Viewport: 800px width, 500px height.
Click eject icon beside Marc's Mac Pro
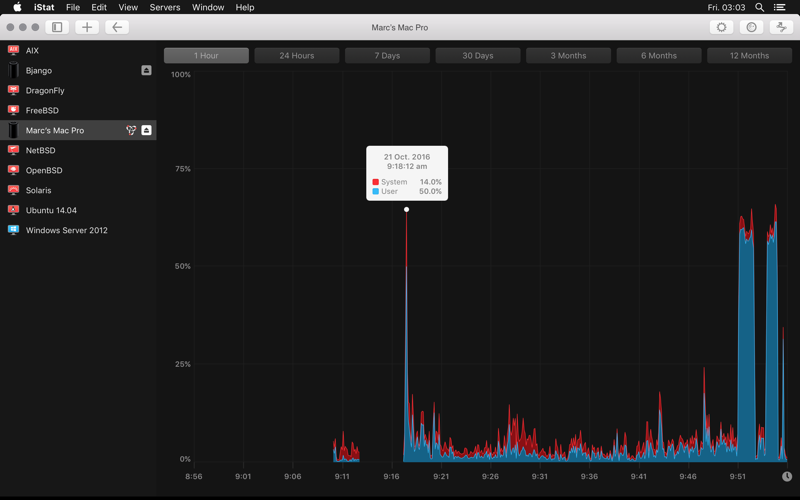coord(146,131)
